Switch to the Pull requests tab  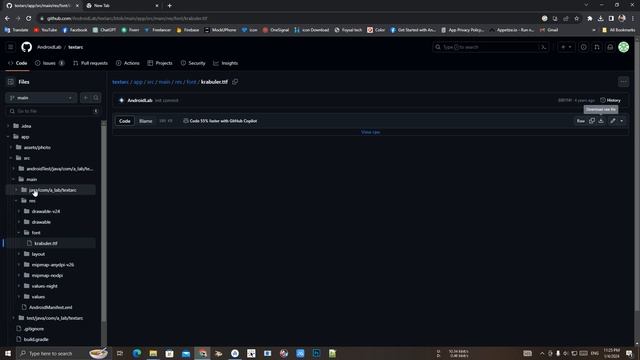pos(90,63)
